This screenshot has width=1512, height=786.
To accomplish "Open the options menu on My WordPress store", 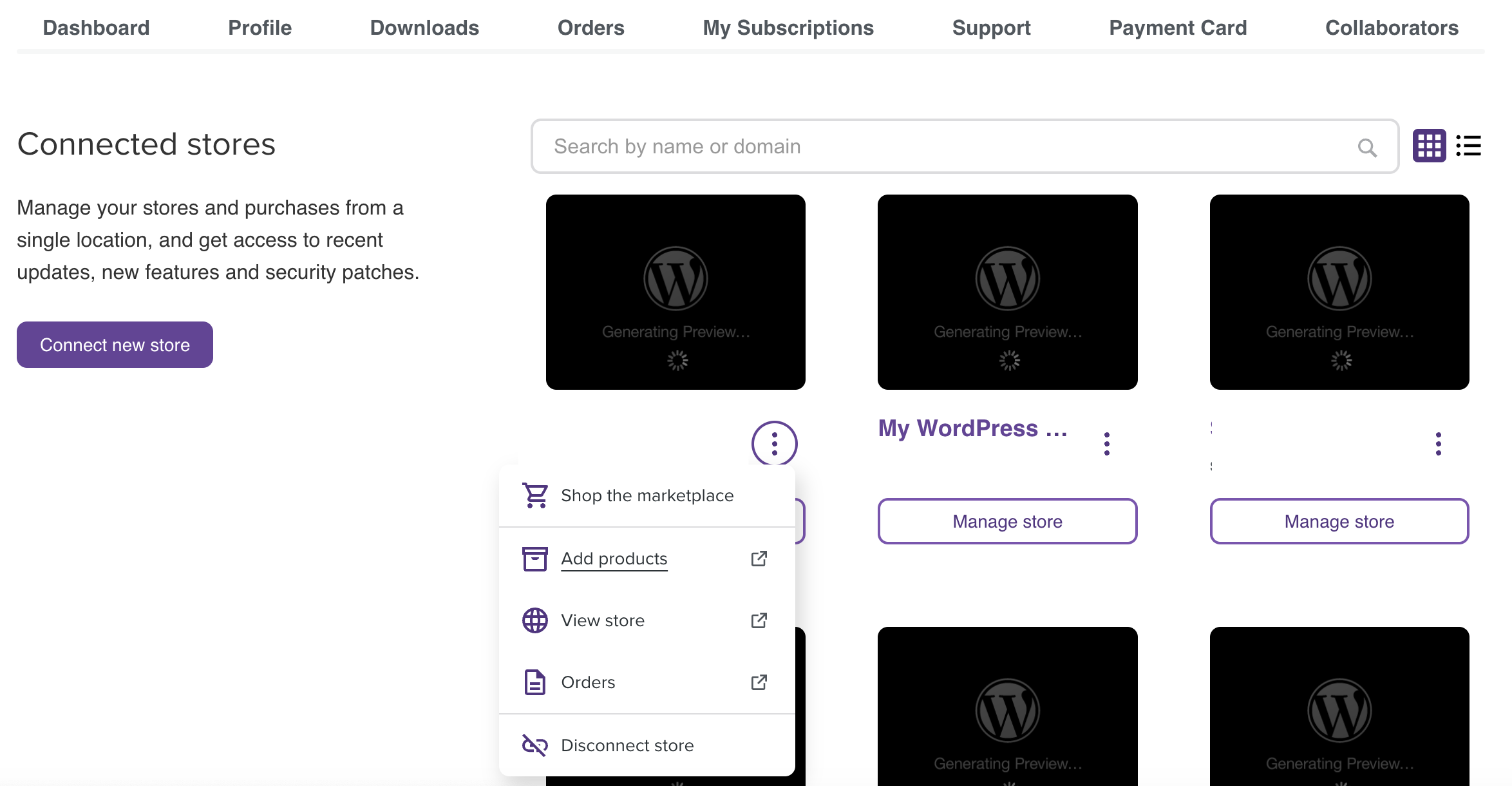I will 1107,443.
